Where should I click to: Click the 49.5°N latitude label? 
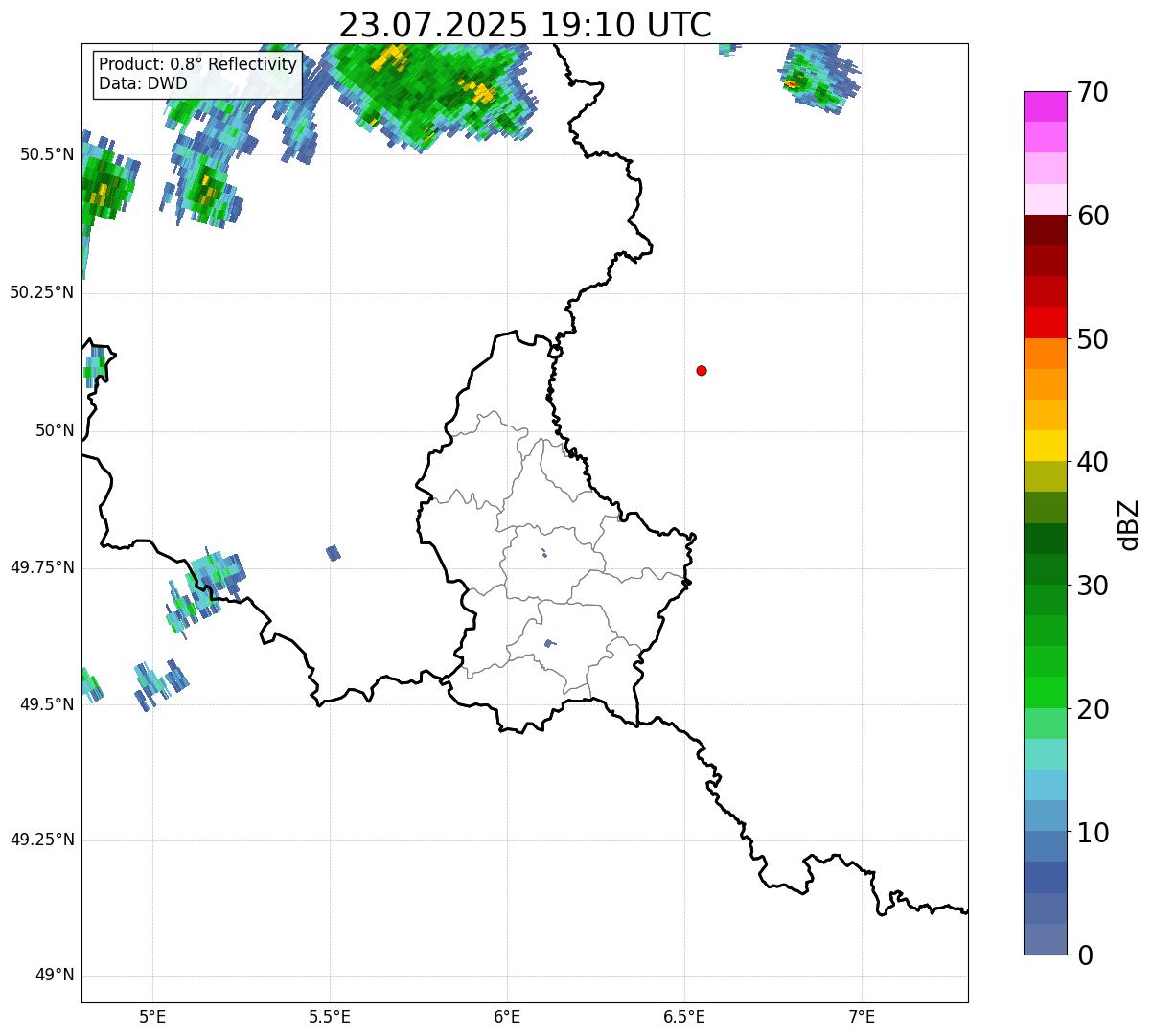coord(48,704)
